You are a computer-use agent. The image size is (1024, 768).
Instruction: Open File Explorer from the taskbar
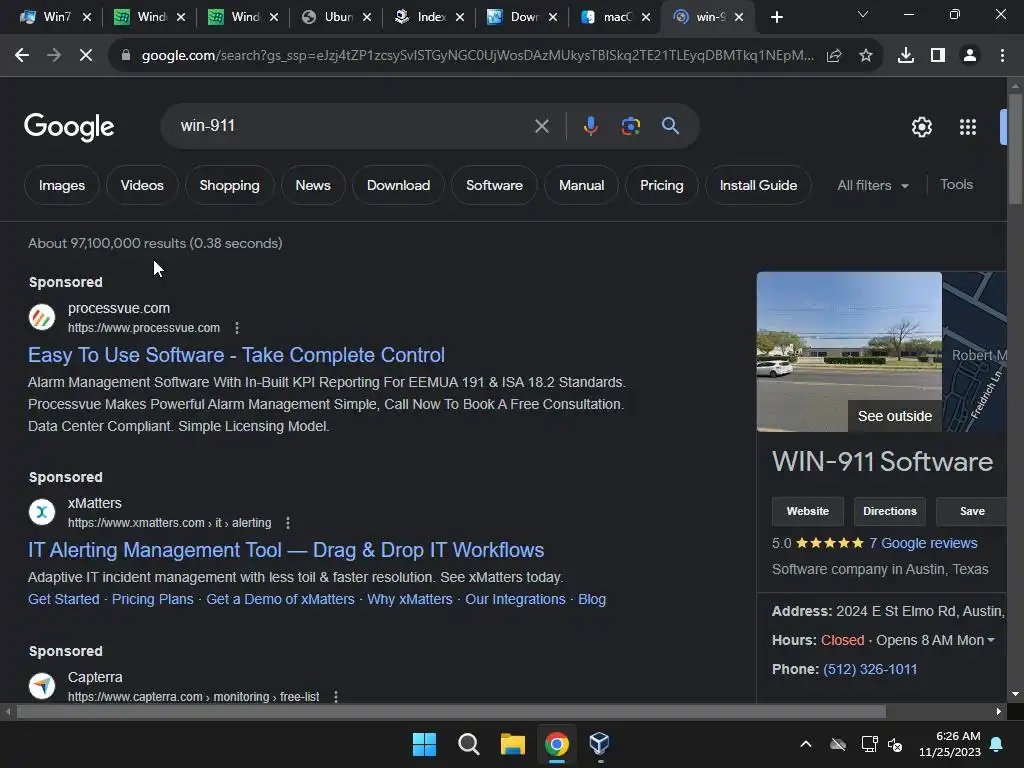(x=513, y=744)
